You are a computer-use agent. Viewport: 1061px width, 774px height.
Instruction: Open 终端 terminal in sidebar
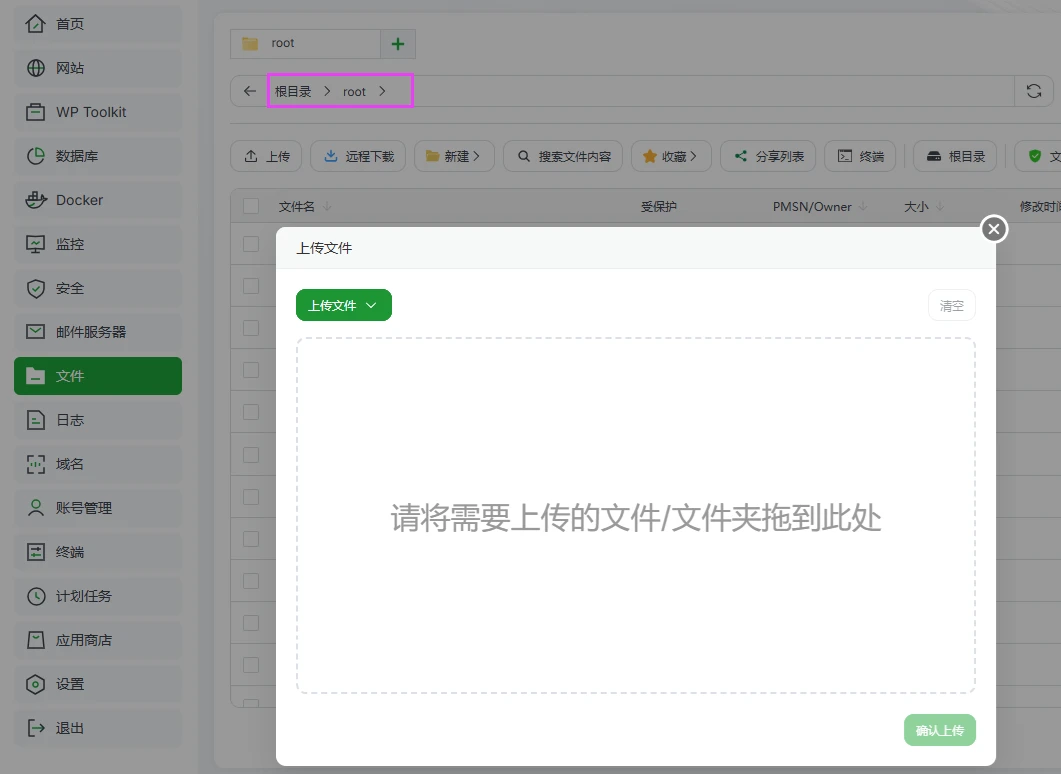(x=97, y=552)
